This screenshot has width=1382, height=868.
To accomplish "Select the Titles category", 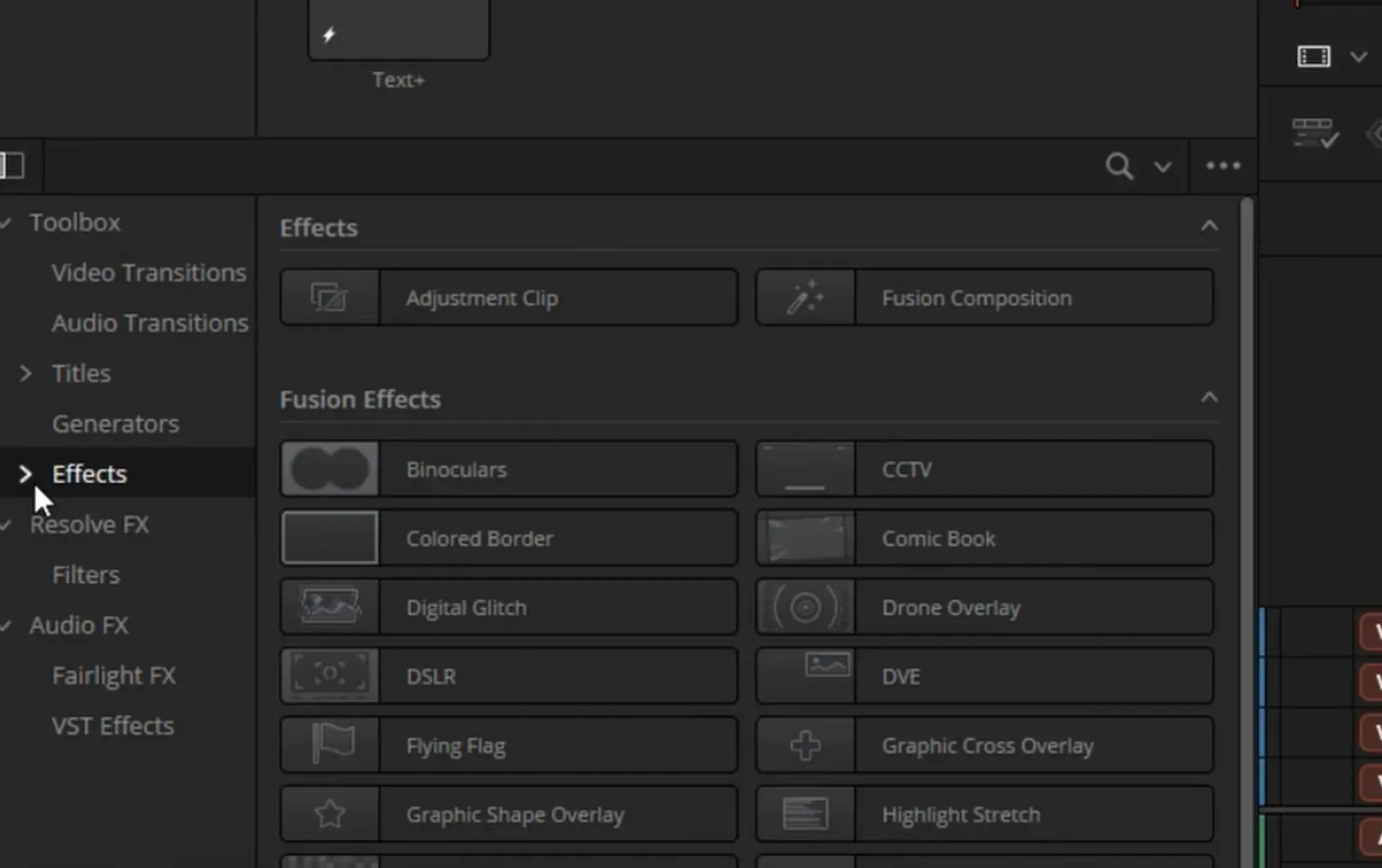I will (x=81, y=373).
